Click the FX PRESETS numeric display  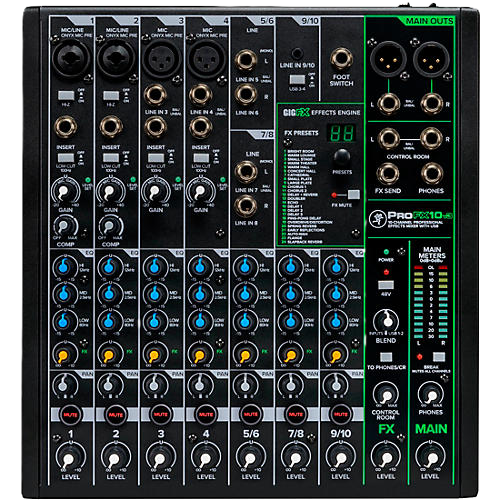click(x=342, y=133)
